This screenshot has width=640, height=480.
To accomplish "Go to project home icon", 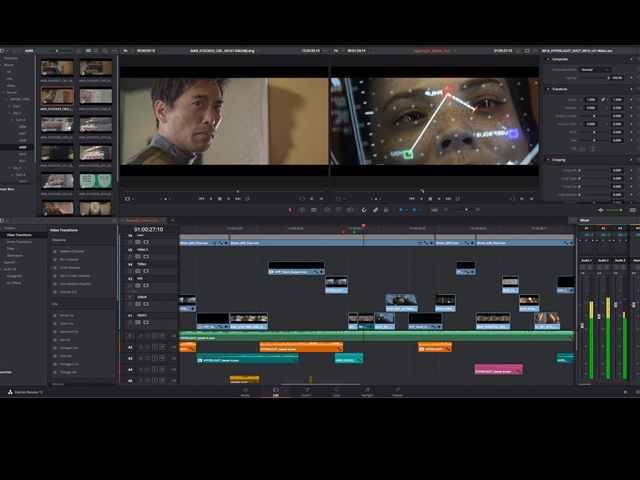I will 625,392.
